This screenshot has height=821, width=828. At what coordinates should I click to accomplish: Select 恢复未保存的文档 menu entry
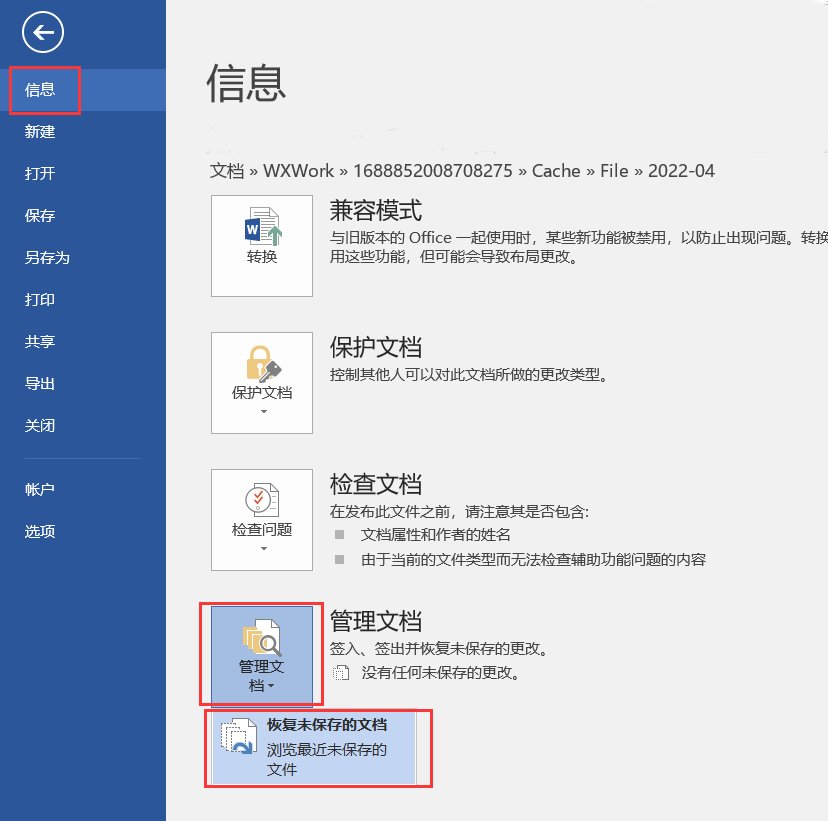[315, 747]
